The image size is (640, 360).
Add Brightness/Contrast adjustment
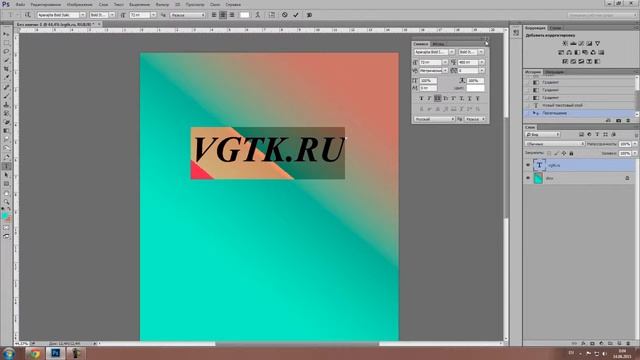tap(565, 43)
